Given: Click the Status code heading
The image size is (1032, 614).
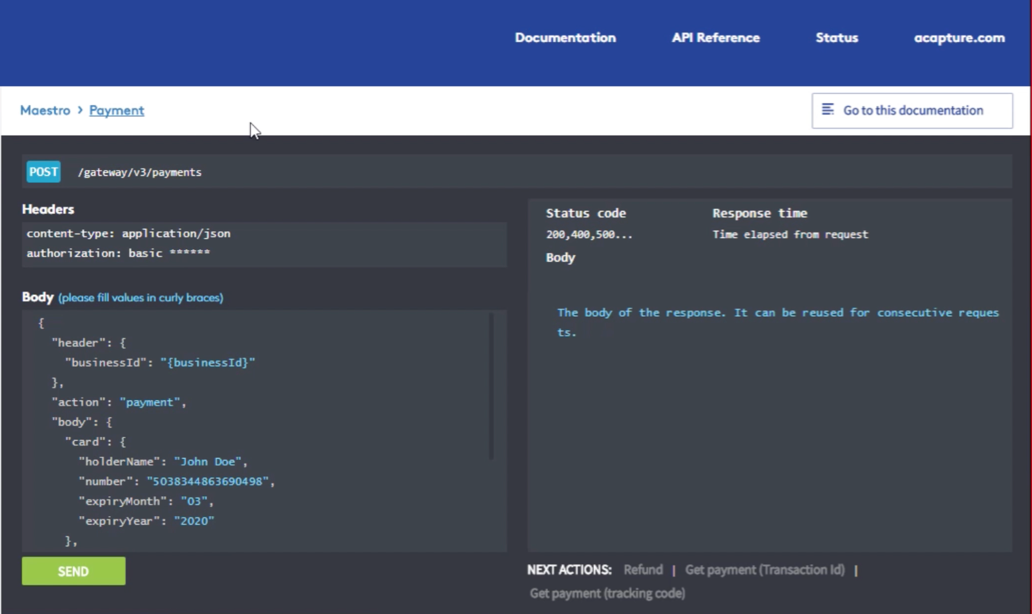Looking at the screenshot, I should point(586,213).
